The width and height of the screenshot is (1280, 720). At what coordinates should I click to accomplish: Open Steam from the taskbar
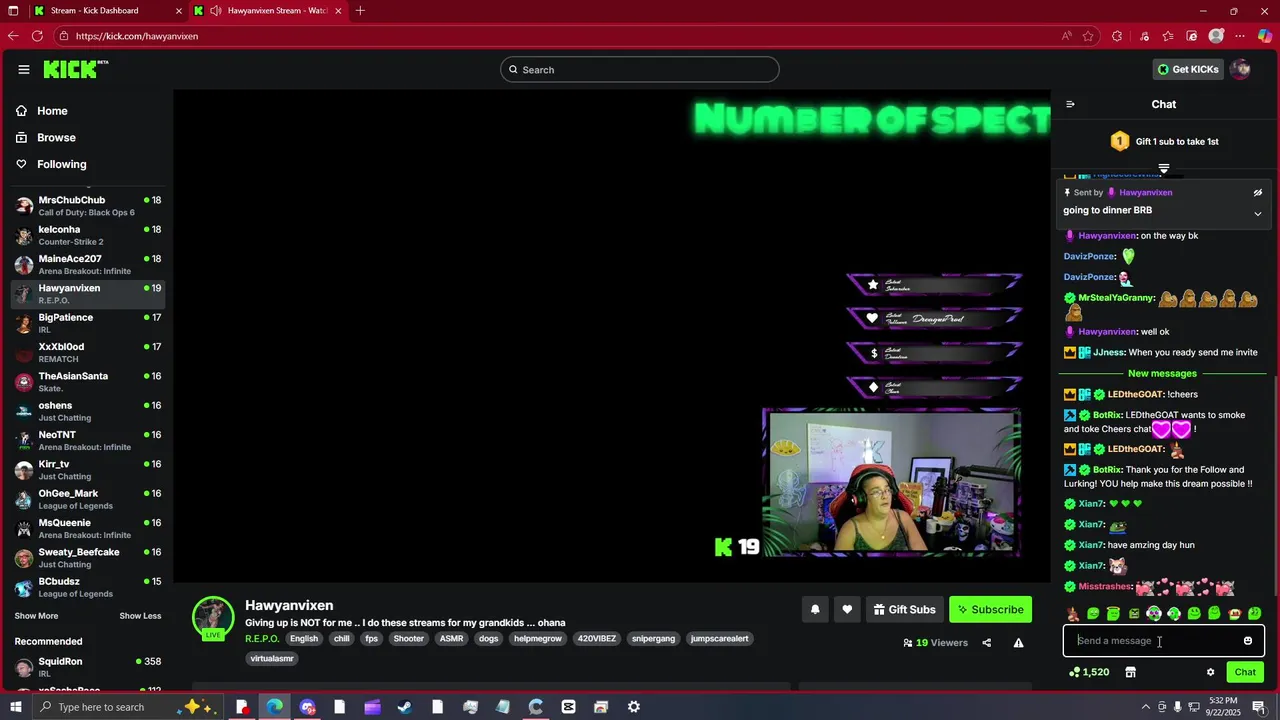click(404, 707)
